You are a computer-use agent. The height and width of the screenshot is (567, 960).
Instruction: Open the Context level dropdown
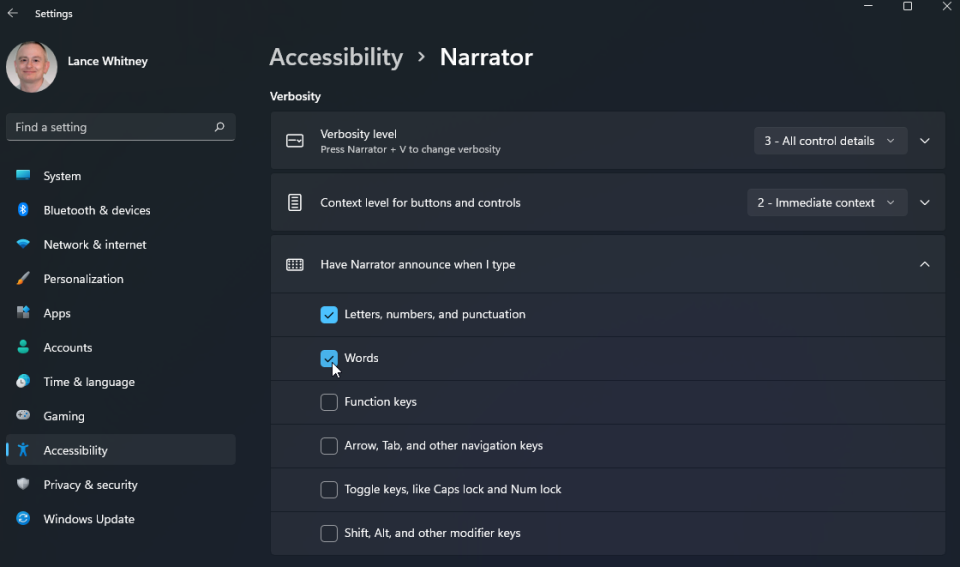[x=827, y=203]
